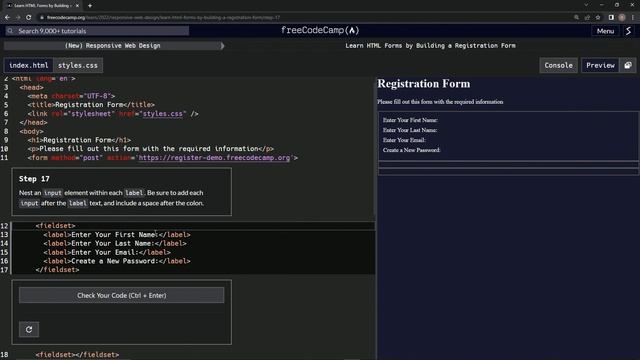Click the styles.css link in line 6
This screenshot has height=360, width=640.
point(162,114)
